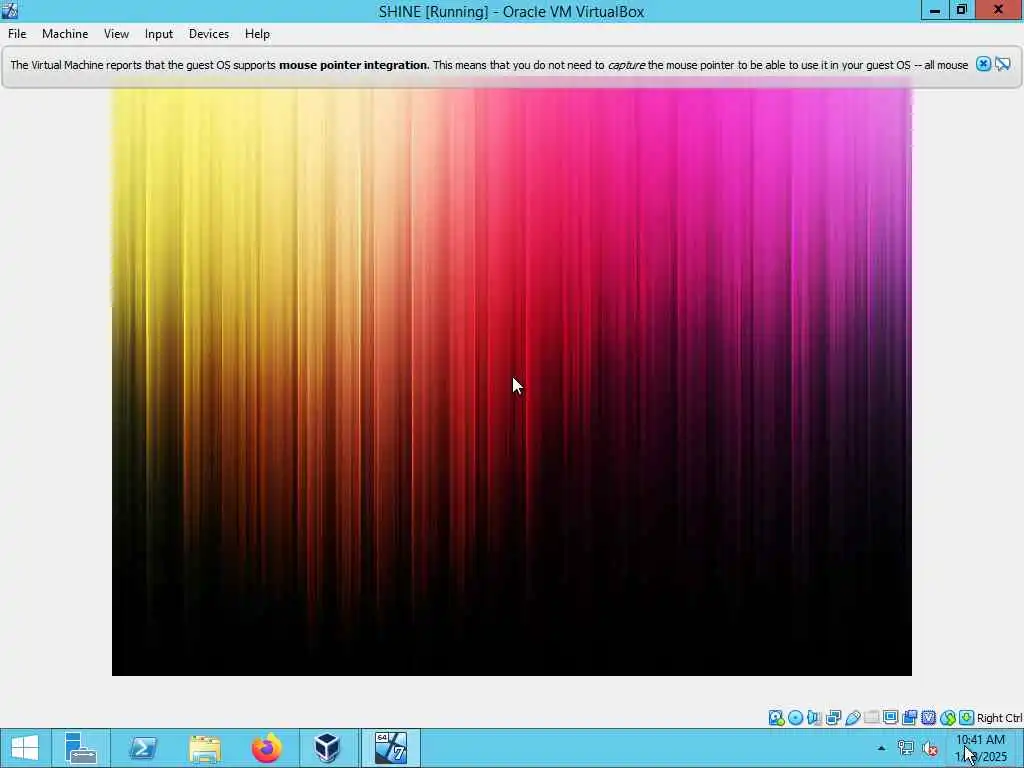Screen dimensions: 1024x768
Task: Click the network icon in system tray
Action: point(906,748)
